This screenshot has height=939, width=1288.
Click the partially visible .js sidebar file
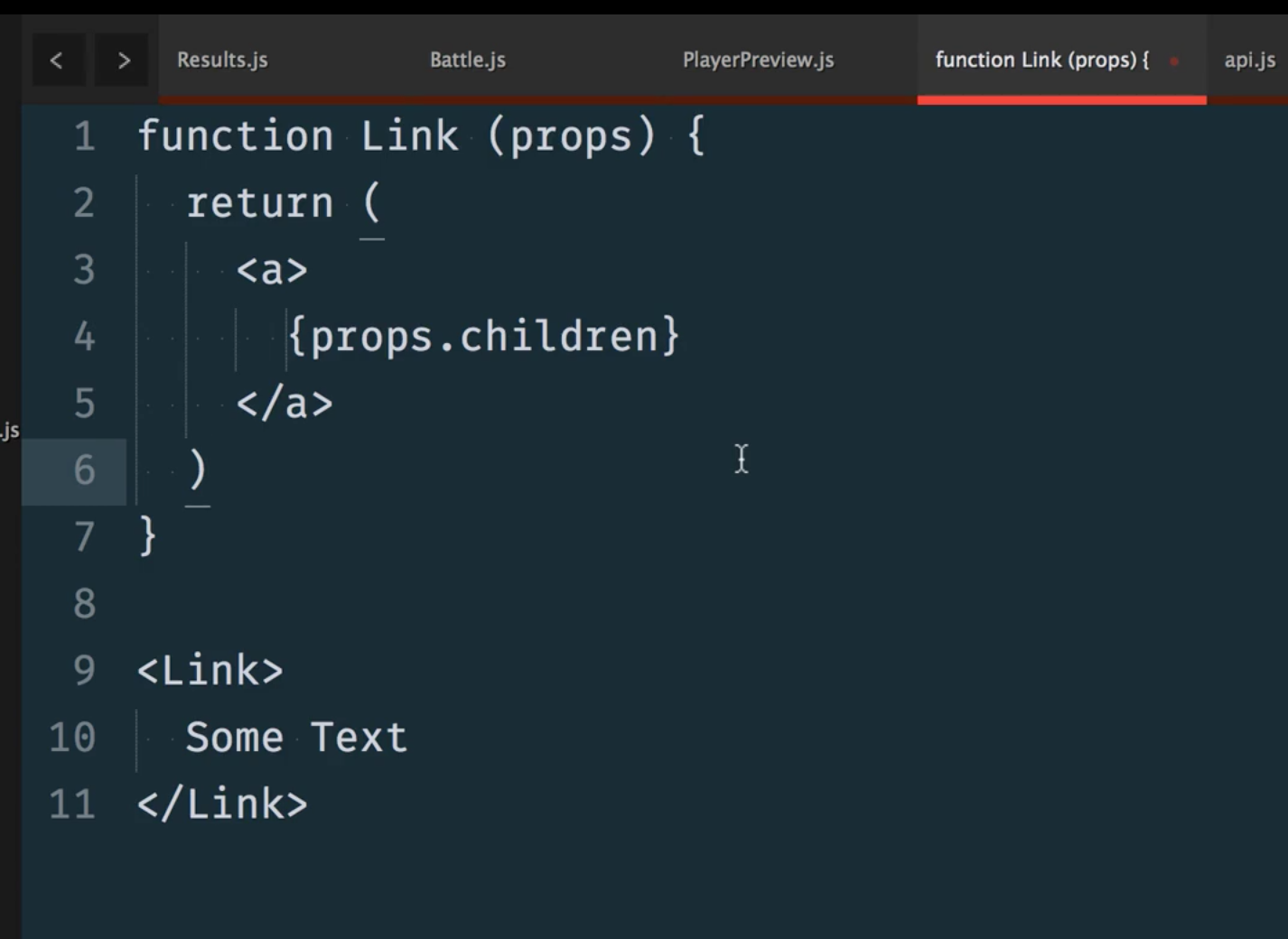point(10,431)
